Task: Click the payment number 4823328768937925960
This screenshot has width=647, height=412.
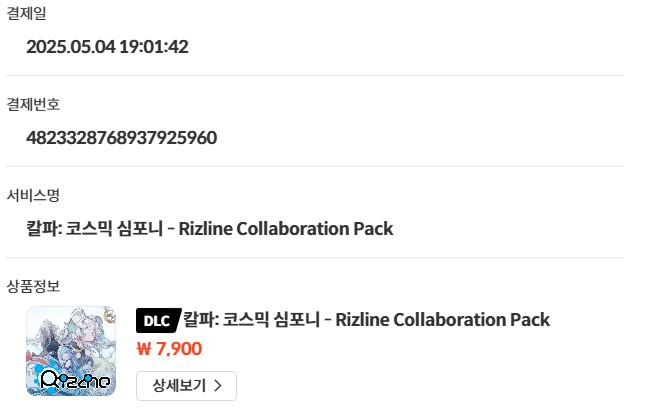Action: point(122,137)
